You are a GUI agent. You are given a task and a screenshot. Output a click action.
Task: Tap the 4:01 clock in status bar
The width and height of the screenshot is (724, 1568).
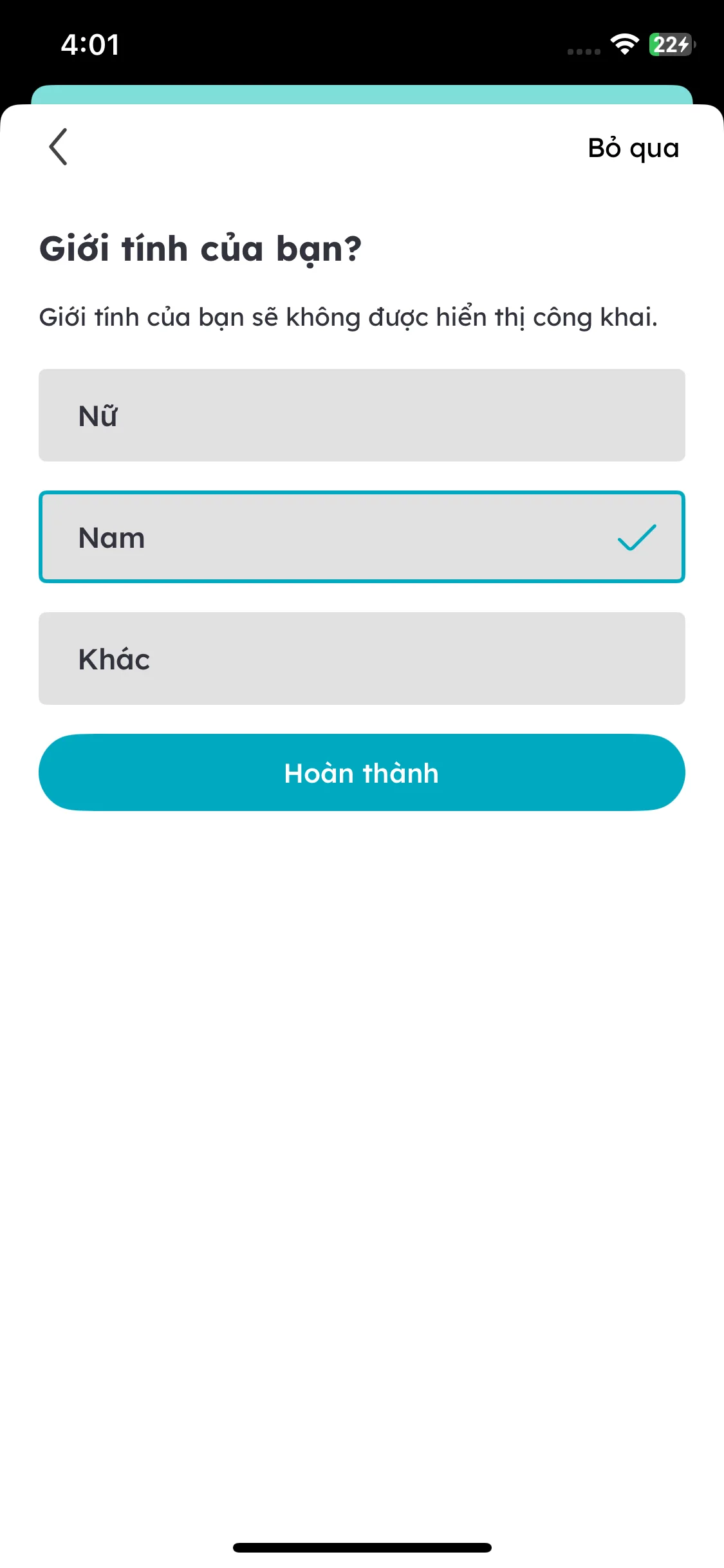coord(90,45)
